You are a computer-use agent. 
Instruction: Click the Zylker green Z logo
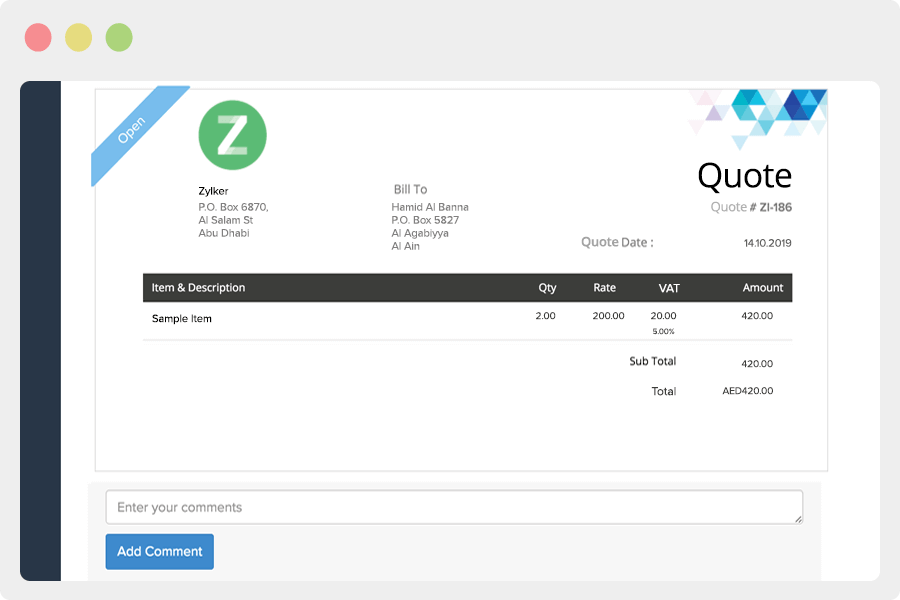[x=232, y=135]
